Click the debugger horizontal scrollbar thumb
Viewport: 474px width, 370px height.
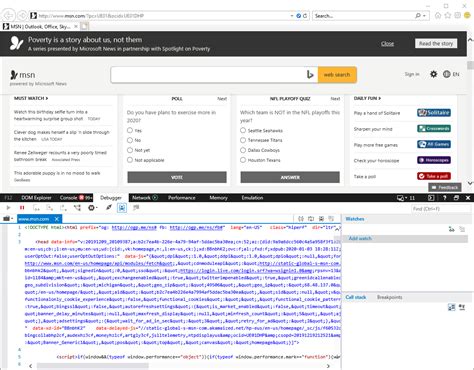92,366
